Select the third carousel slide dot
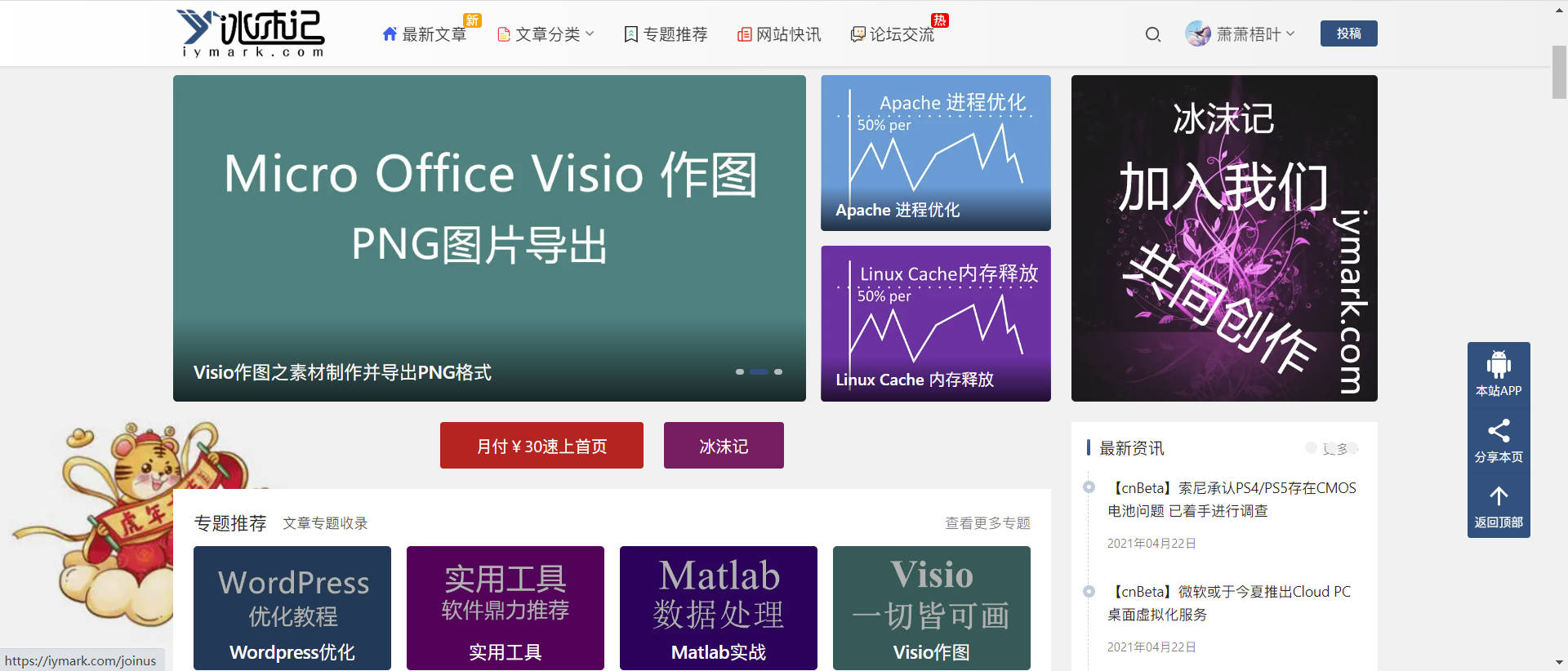The image size is (1568, 671). 778,371
